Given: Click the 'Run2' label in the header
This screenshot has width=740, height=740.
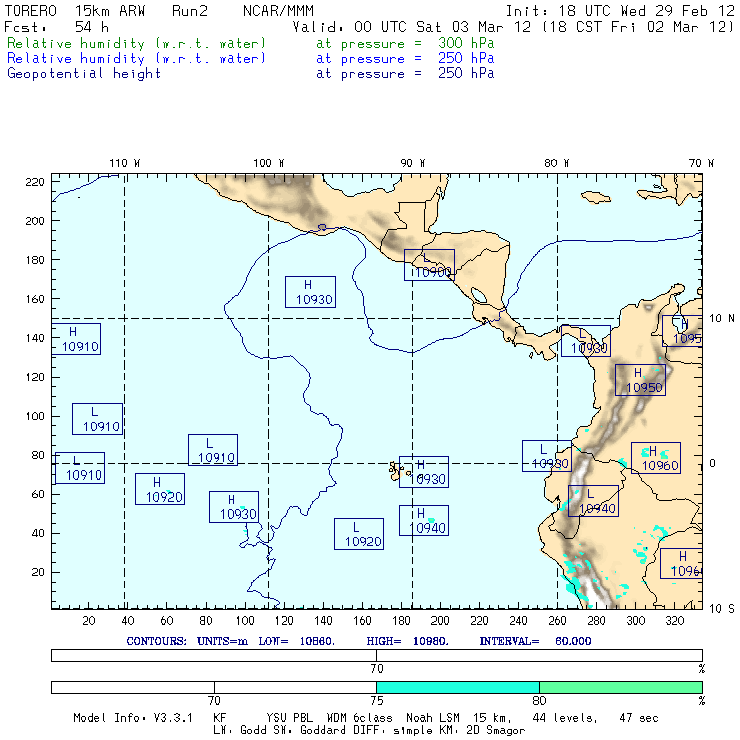Looking at the screenshot, I should [x=190, y=11].
